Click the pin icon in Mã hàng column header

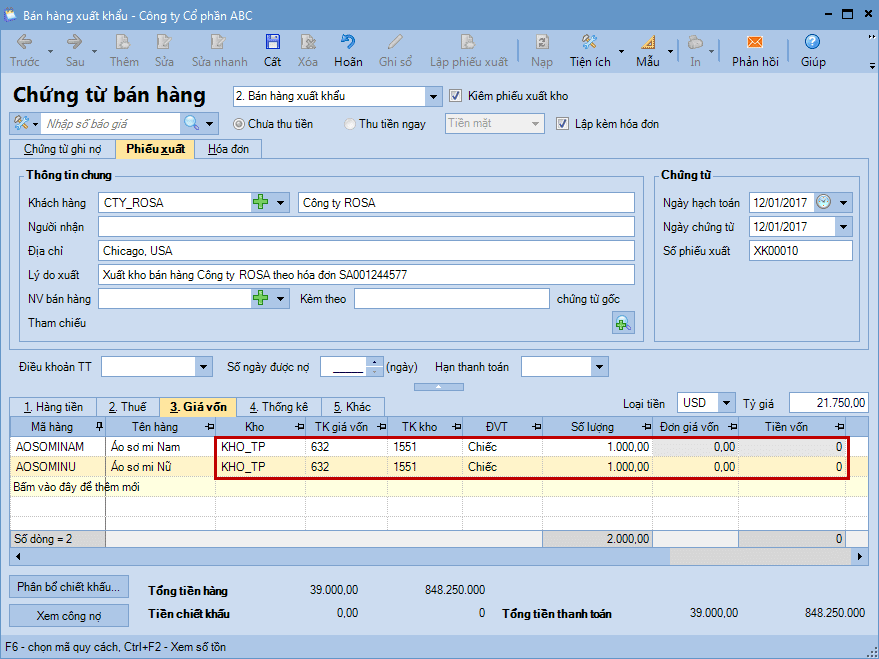coord(99,427)
